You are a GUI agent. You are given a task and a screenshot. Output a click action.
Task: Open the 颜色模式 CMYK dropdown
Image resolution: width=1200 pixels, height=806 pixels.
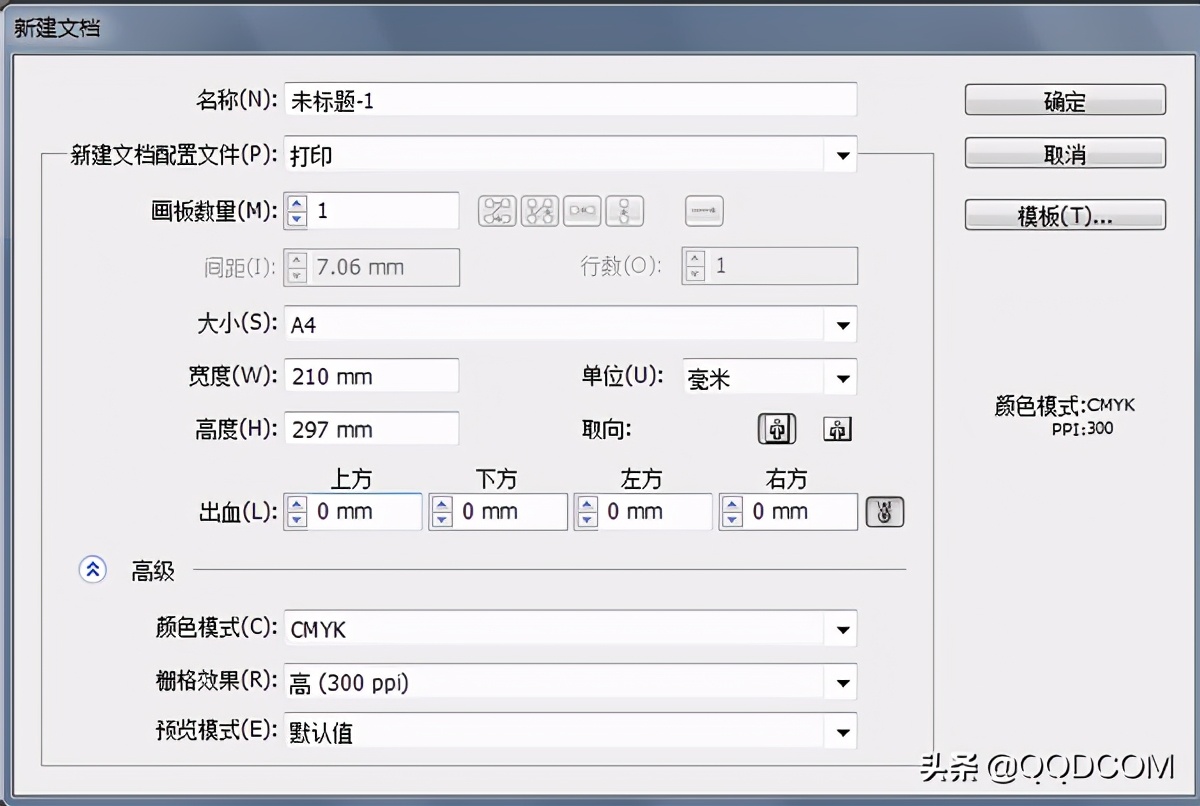[845, 629]
